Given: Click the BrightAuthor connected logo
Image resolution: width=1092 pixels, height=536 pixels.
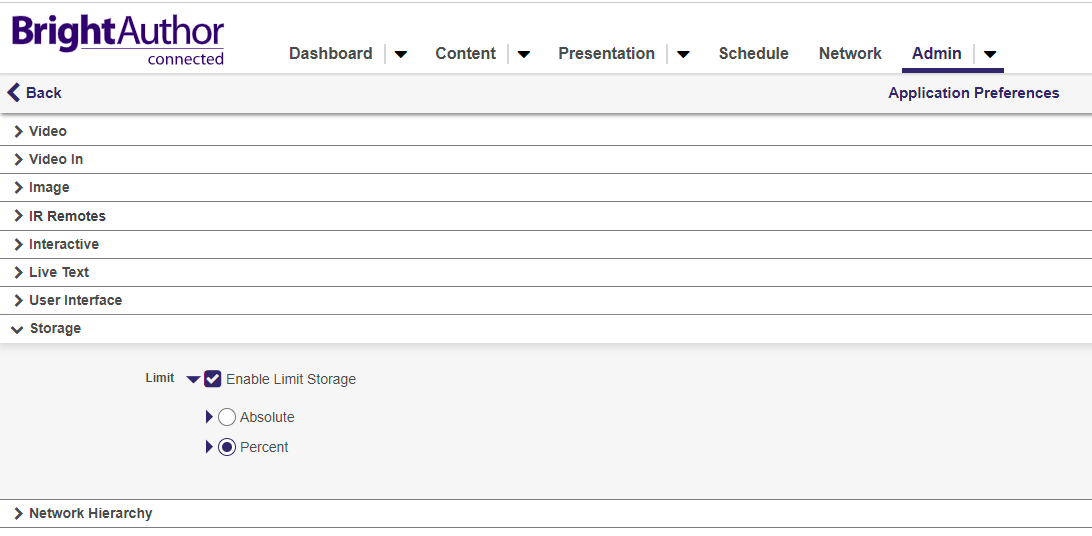Looking at the screenshot, I should 118,40.
